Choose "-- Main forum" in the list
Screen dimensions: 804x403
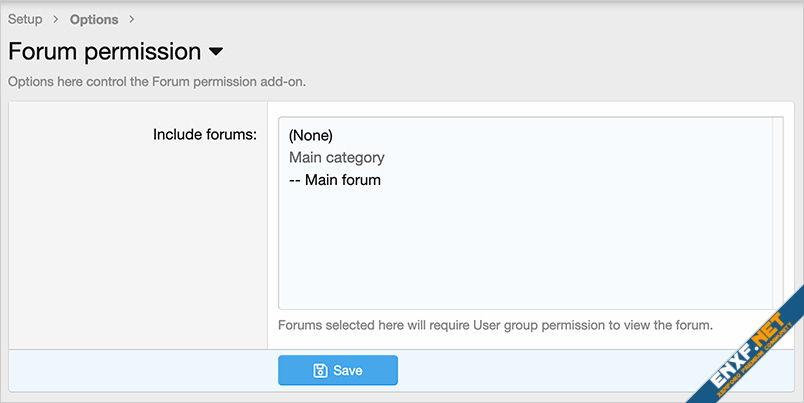(x=334, y=181)
